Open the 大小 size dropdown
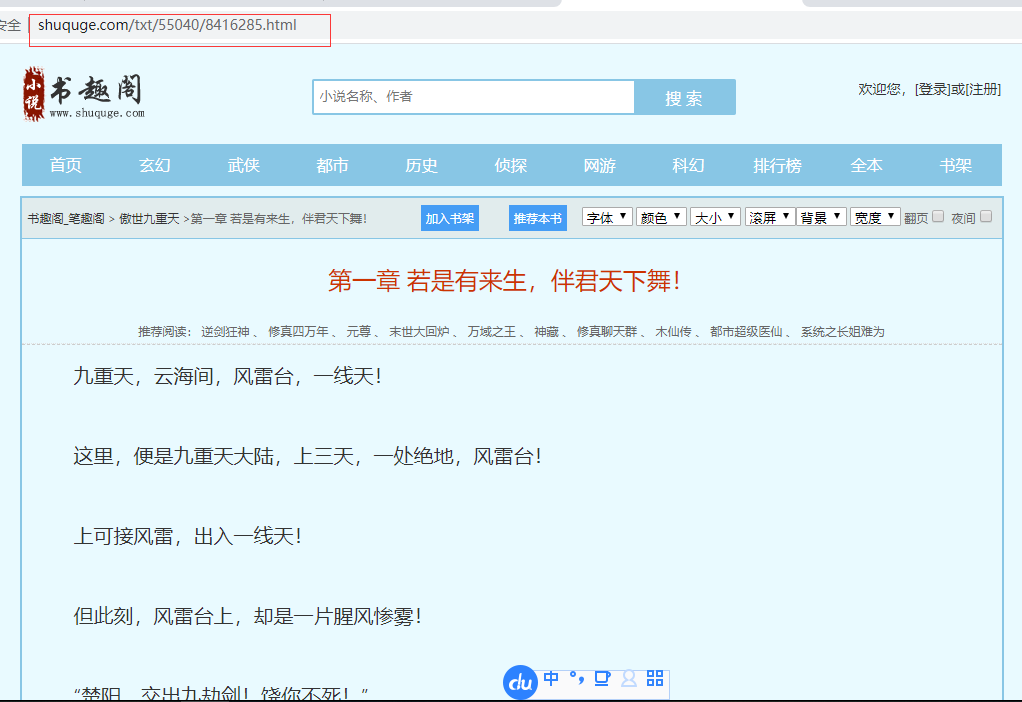 pos(716,217)
